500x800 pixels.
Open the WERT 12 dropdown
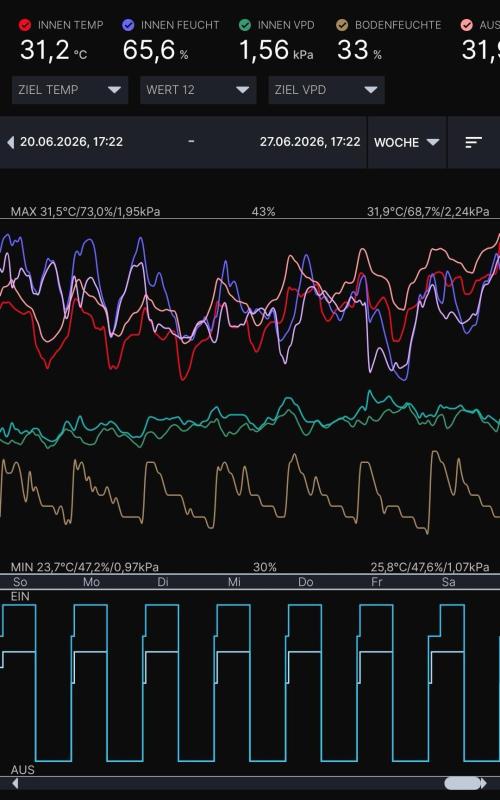pos(198,90)
